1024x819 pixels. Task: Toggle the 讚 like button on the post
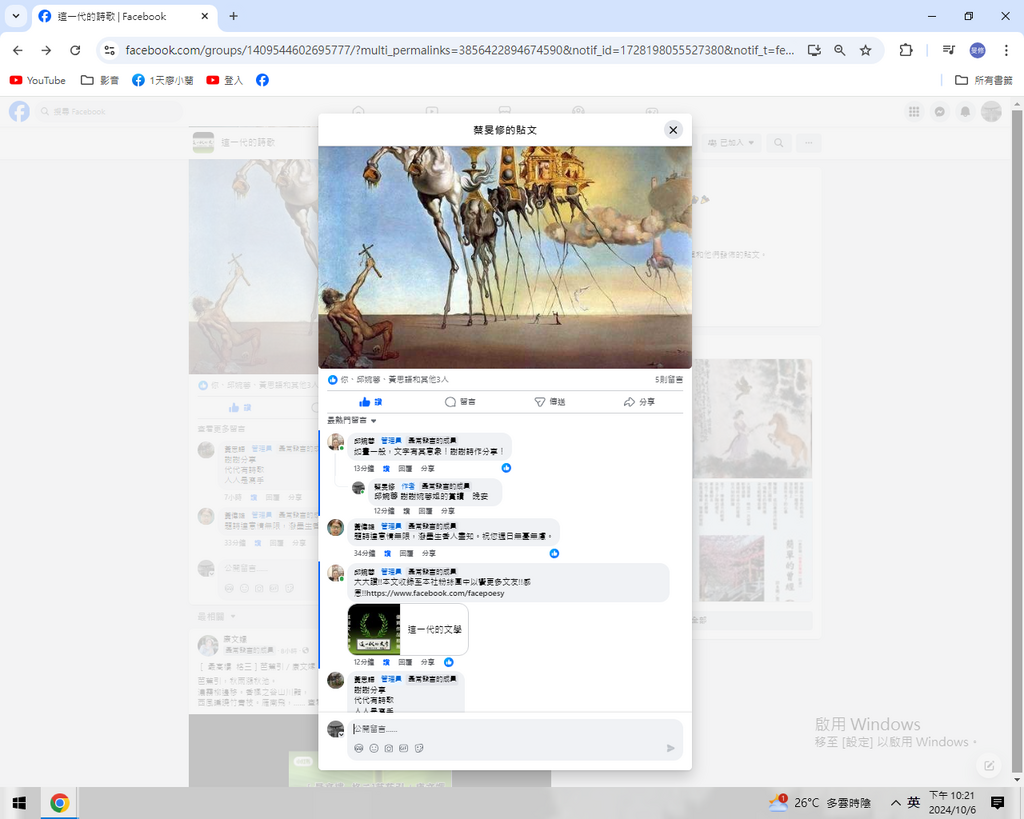pos(371,402)
